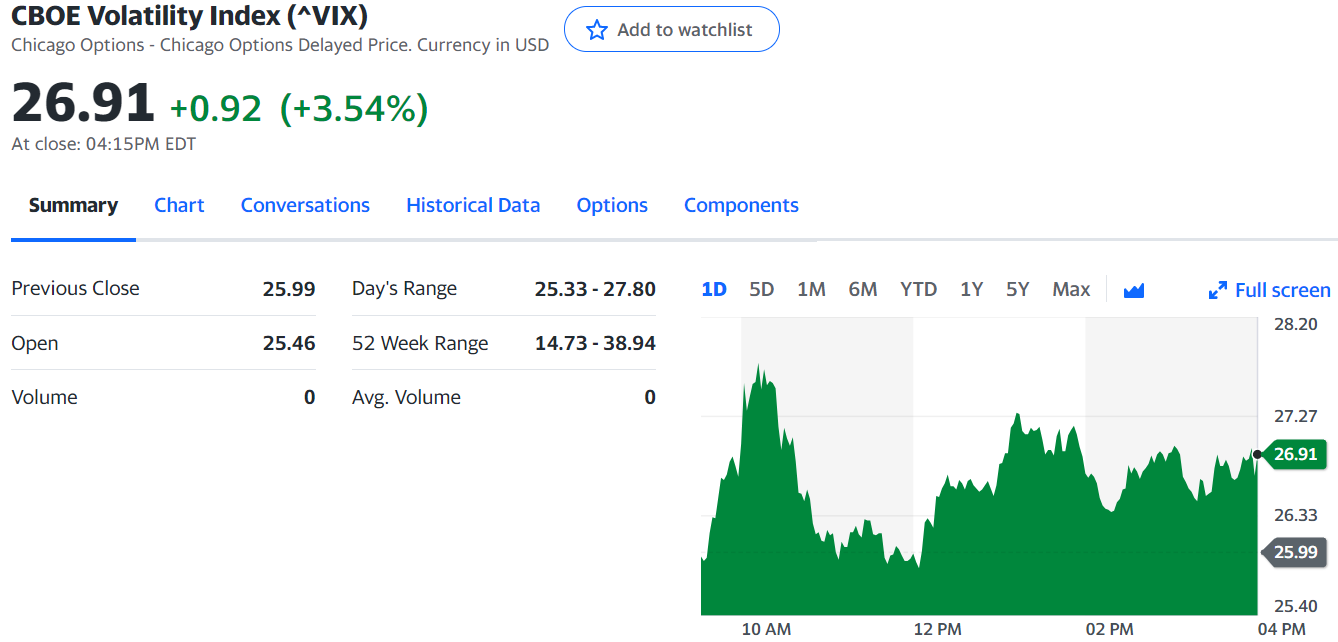Select the 1Y chart range

[x=971, y=289]
